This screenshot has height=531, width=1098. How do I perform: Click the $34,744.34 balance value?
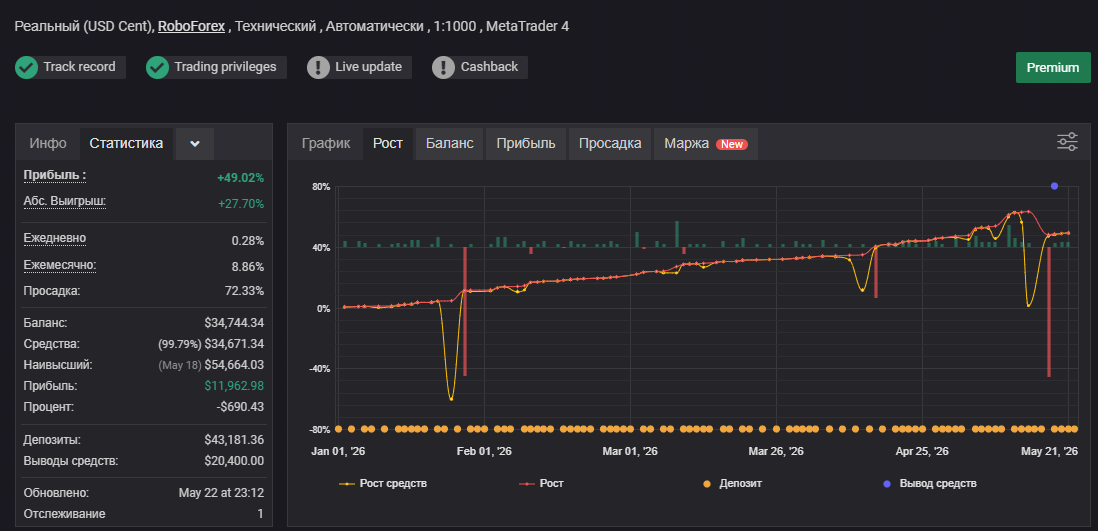click(234, 323)
